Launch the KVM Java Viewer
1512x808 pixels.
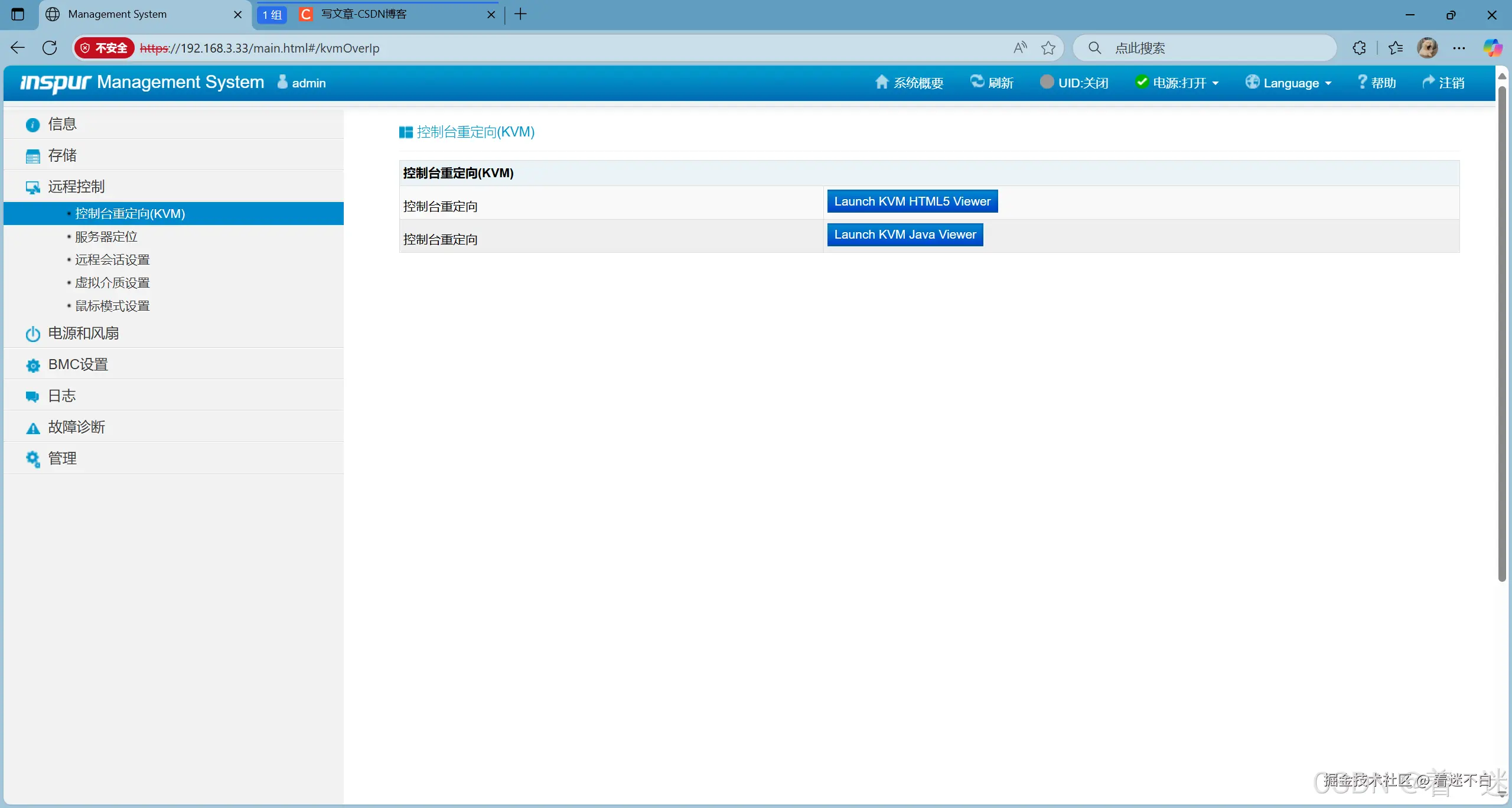click(905, 234)
